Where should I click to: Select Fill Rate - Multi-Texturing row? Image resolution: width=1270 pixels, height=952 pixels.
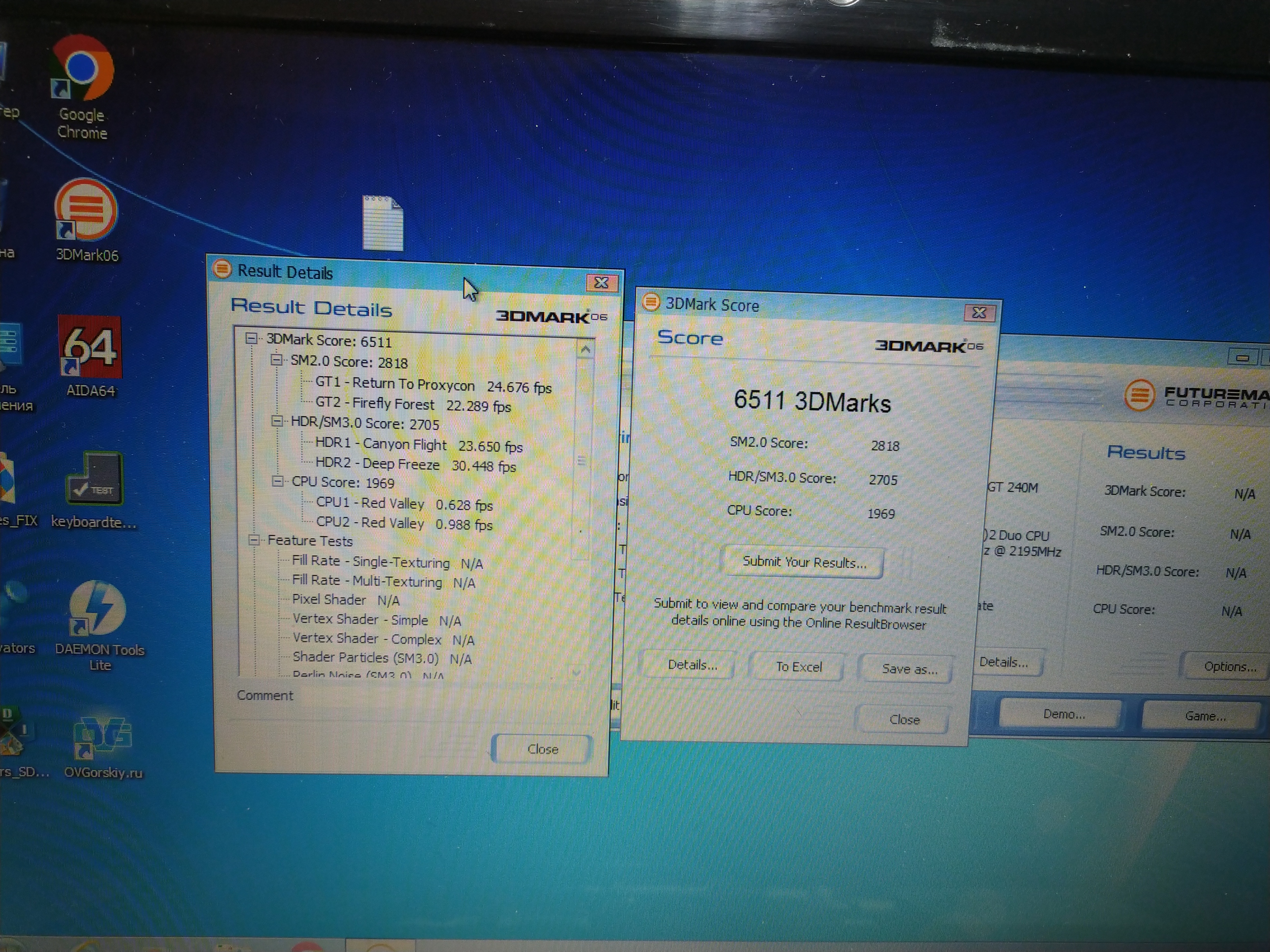[384, 581]
